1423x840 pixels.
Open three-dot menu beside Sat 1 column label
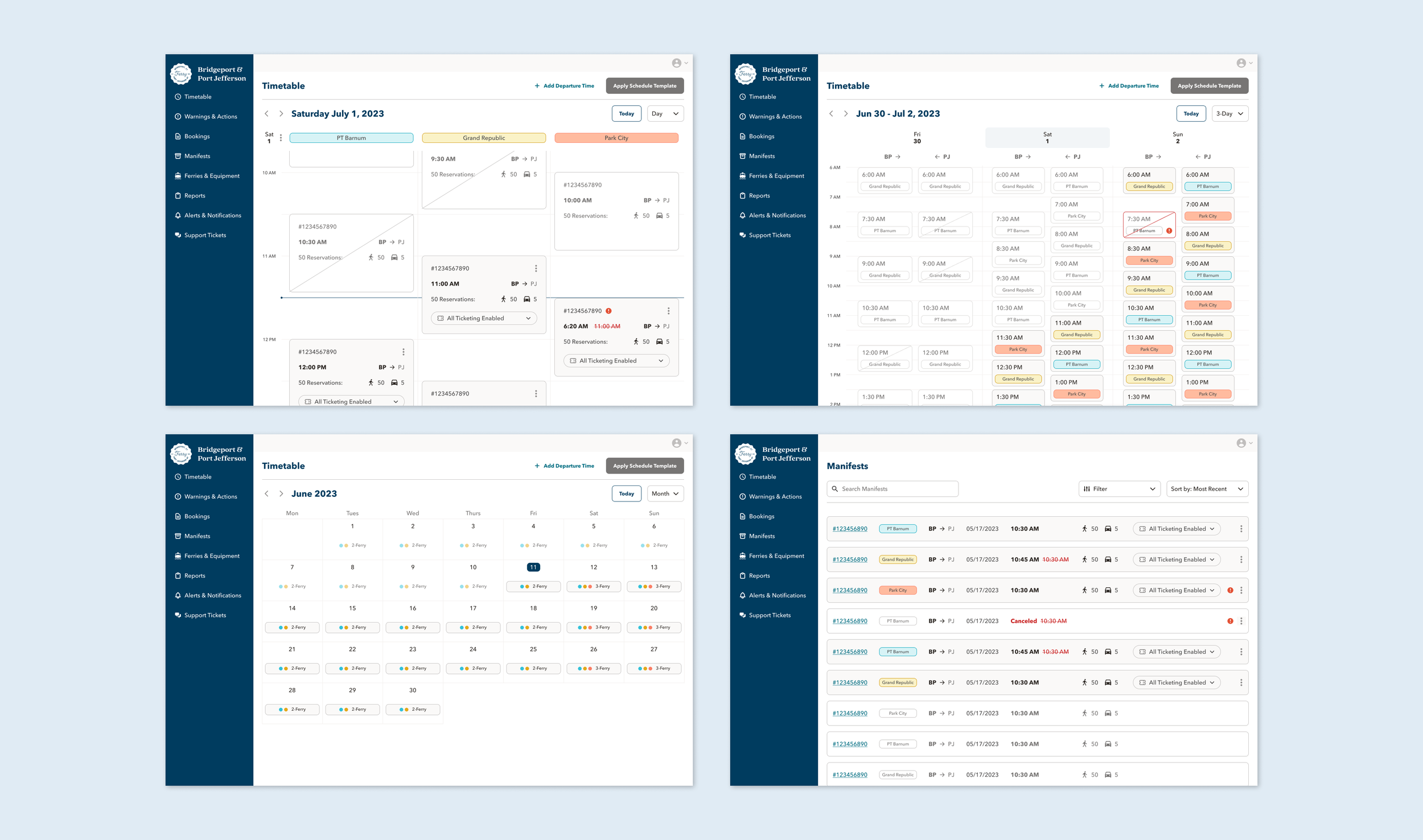click(x=281, y=138)
